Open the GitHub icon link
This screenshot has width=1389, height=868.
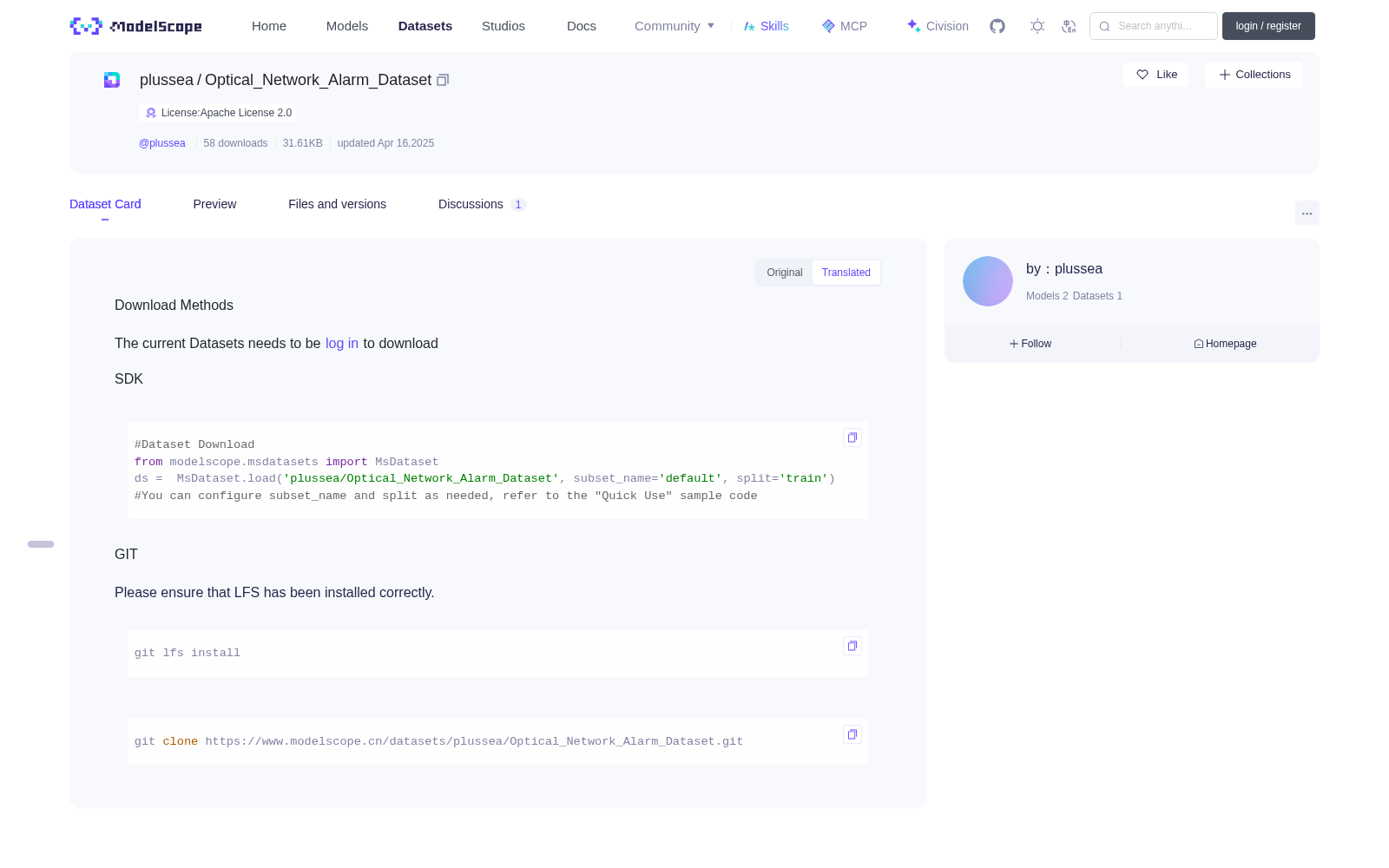997,26
